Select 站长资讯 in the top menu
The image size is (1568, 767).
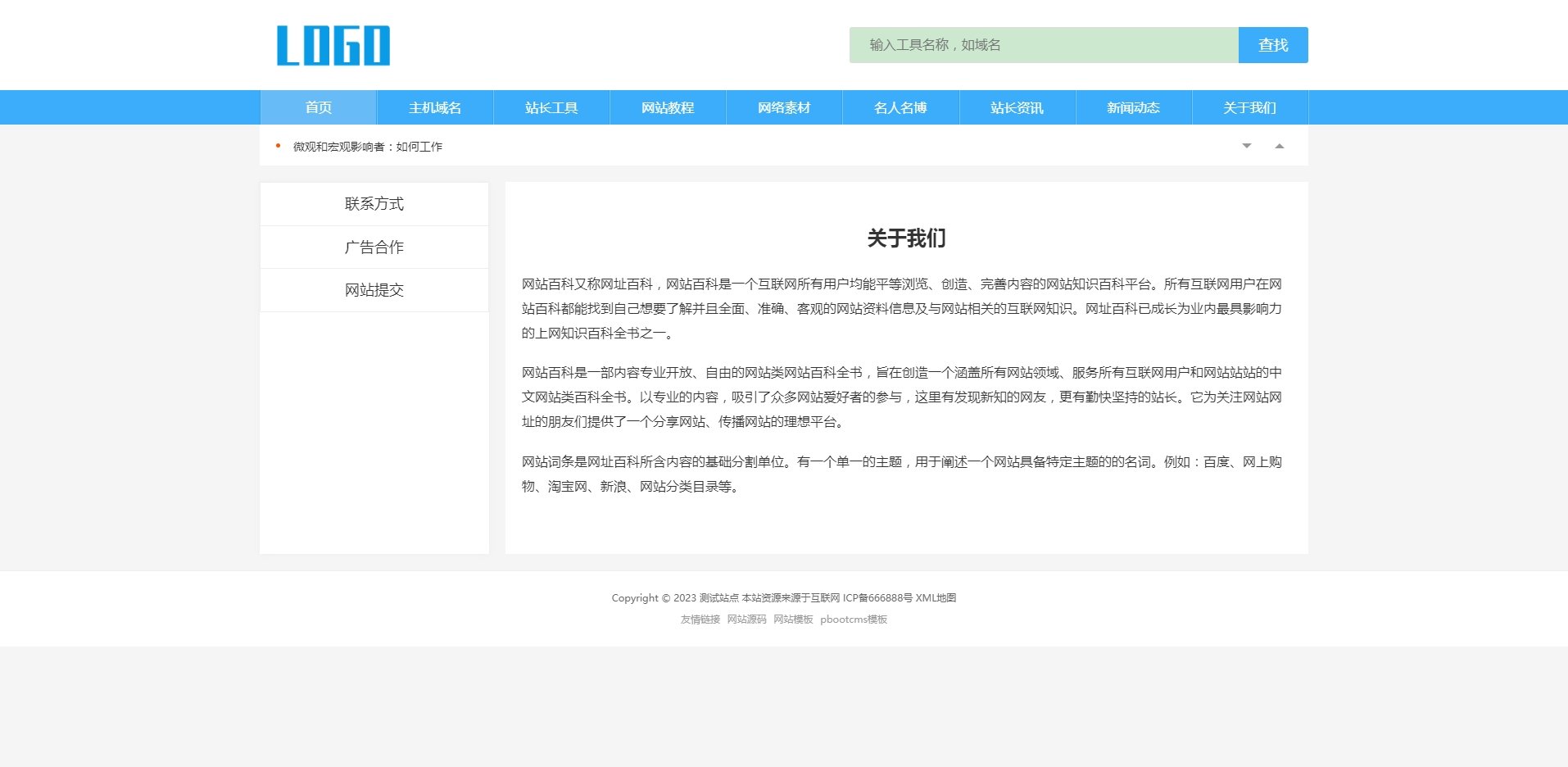[1016, 107]
